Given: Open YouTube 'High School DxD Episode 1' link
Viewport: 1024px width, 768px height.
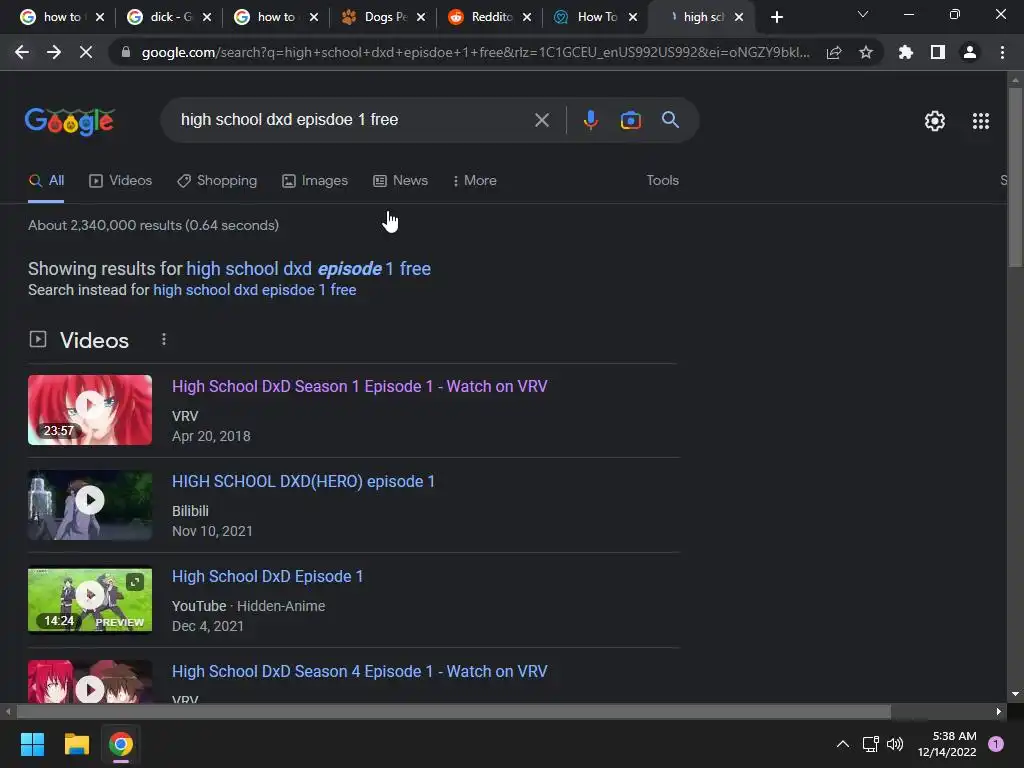Looking at the screenshot, I should tap(267, 577).
